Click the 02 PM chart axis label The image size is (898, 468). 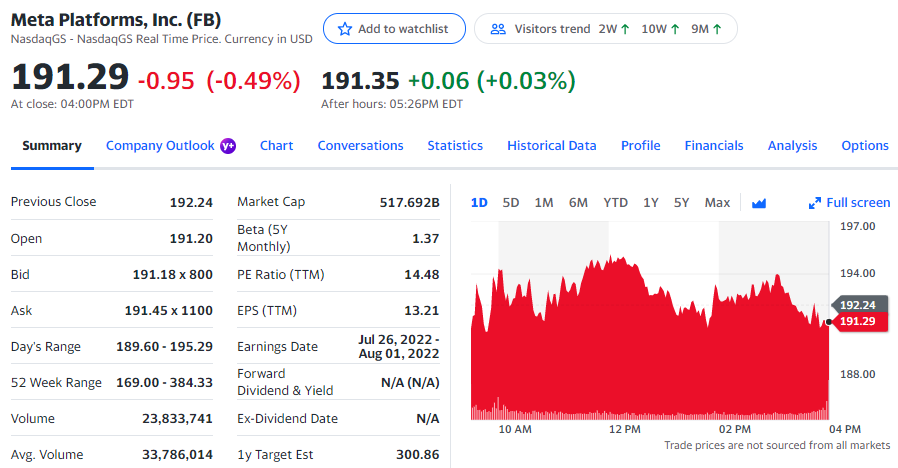click(x=735, y=430)
